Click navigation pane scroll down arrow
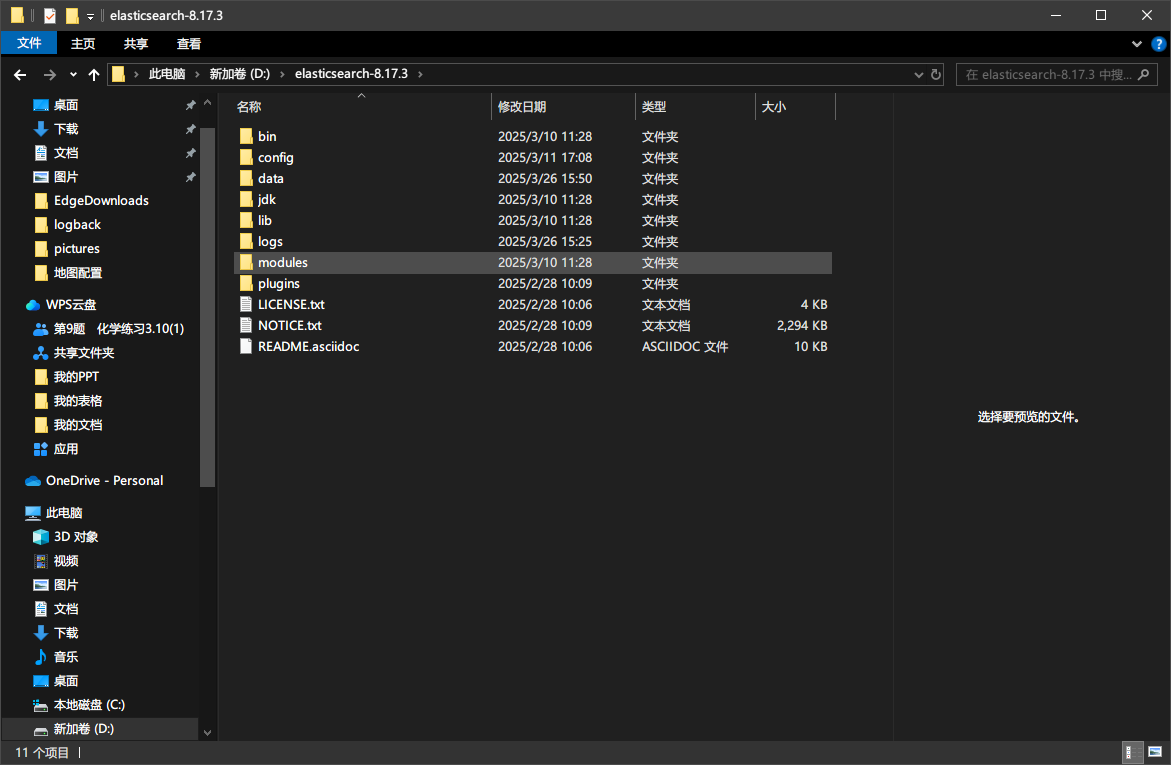 208,733
